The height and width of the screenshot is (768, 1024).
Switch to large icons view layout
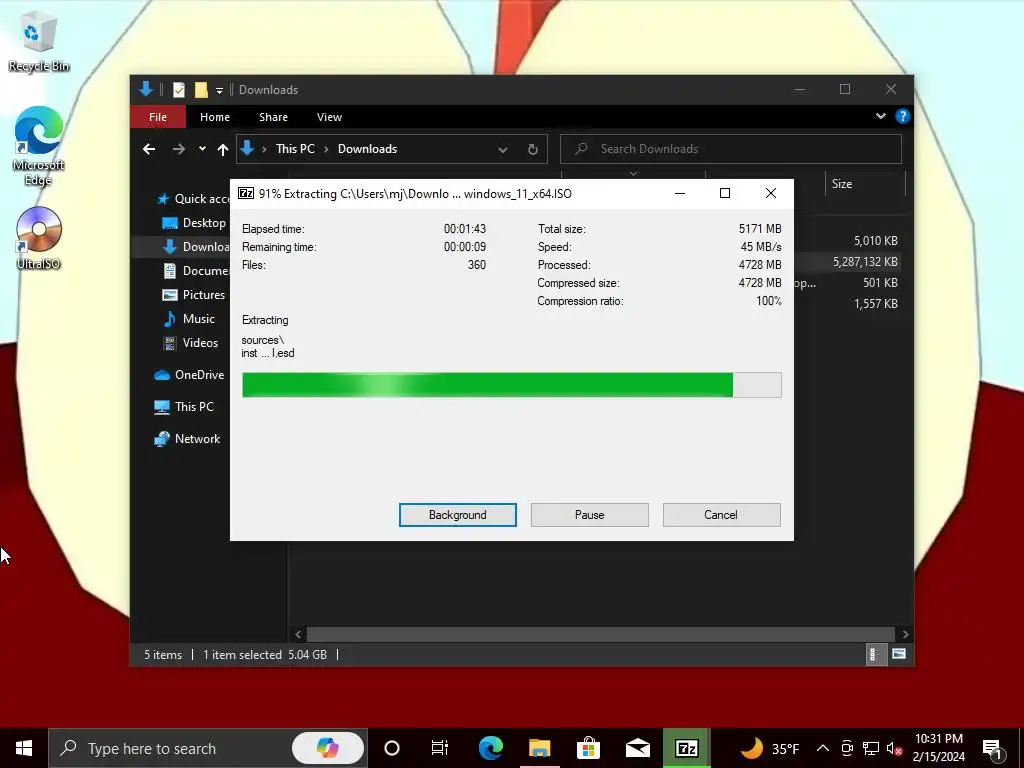[899, 654]
